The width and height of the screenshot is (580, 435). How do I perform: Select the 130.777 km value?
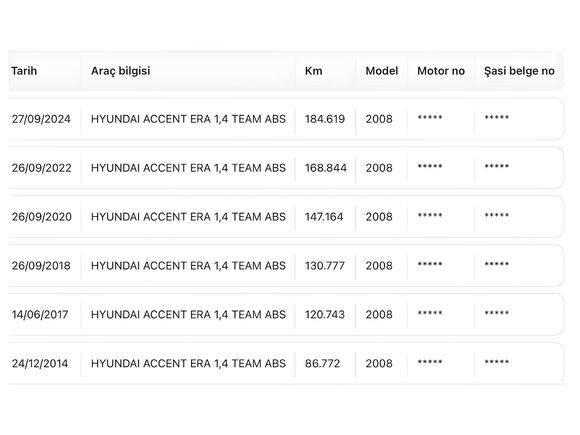point(325,266)
